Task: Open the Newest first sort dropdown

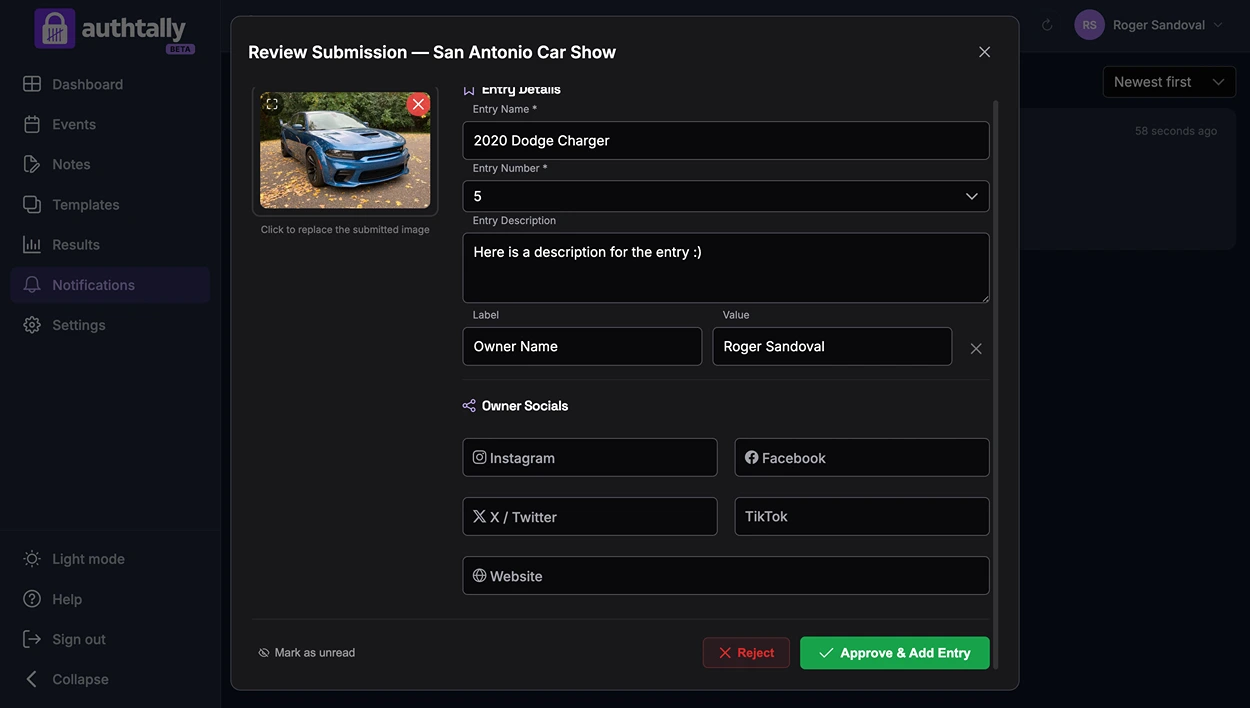Action: tap(1169, 82)
